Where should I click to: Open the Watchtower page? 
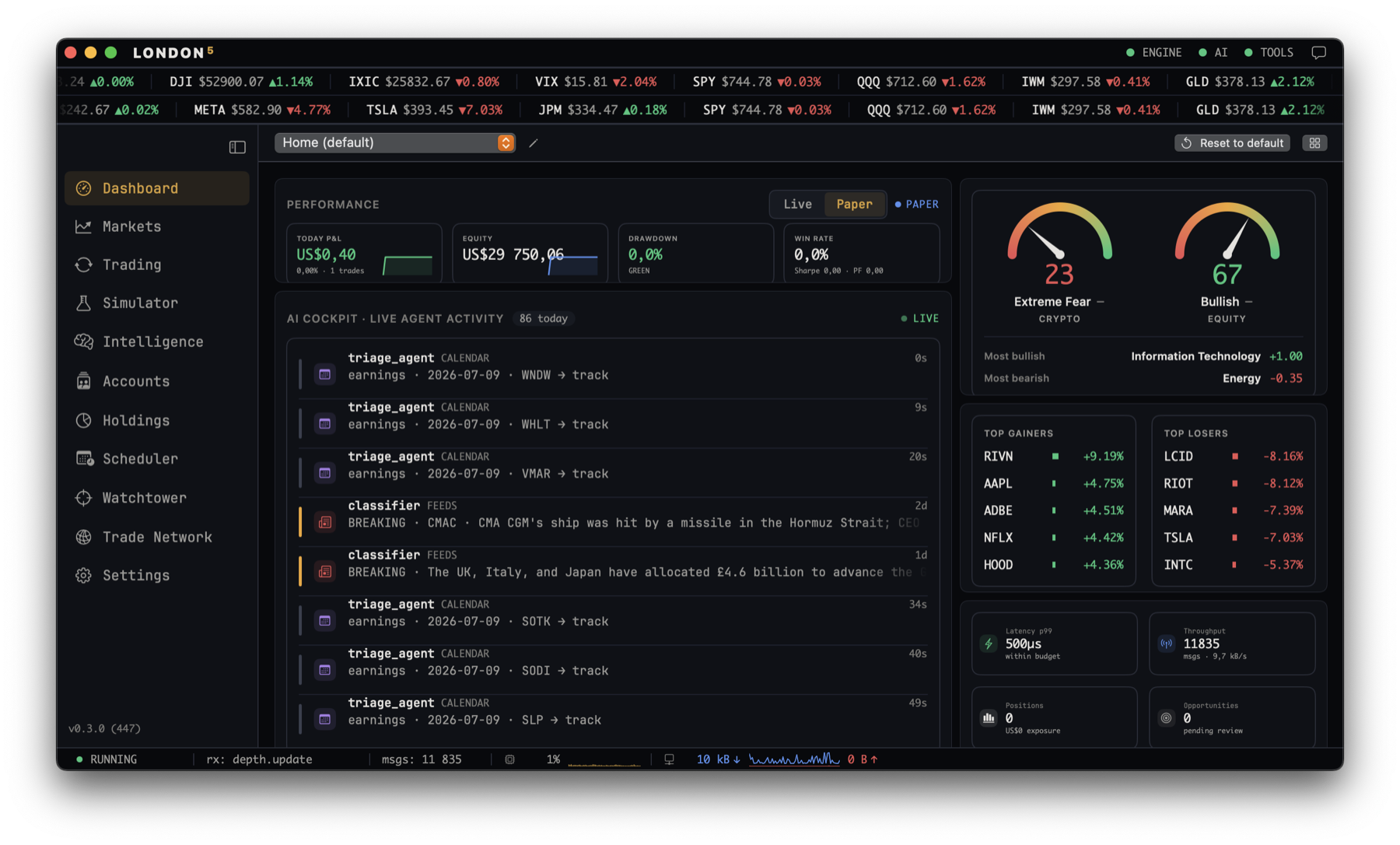tap(157, 498)
